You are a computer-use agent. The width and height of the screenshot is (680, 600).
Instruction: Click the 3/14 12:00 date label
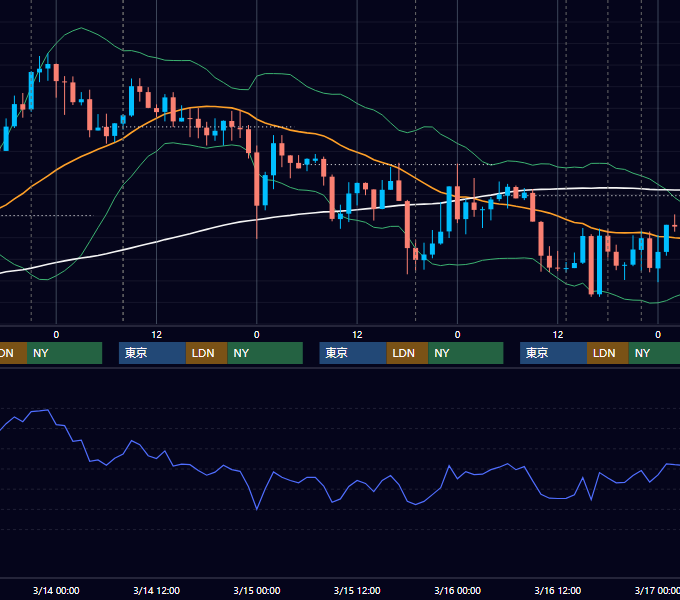(x=157, y=590)
